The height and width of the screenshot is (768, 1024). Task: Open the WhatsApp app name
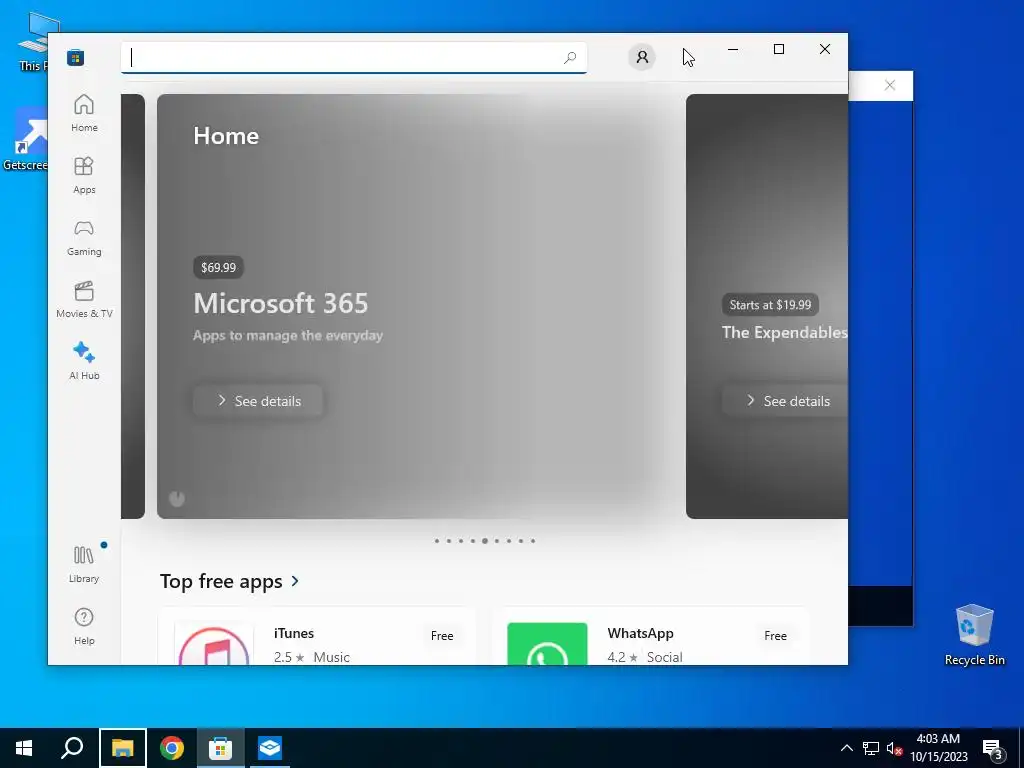click(x=641, y=633)
